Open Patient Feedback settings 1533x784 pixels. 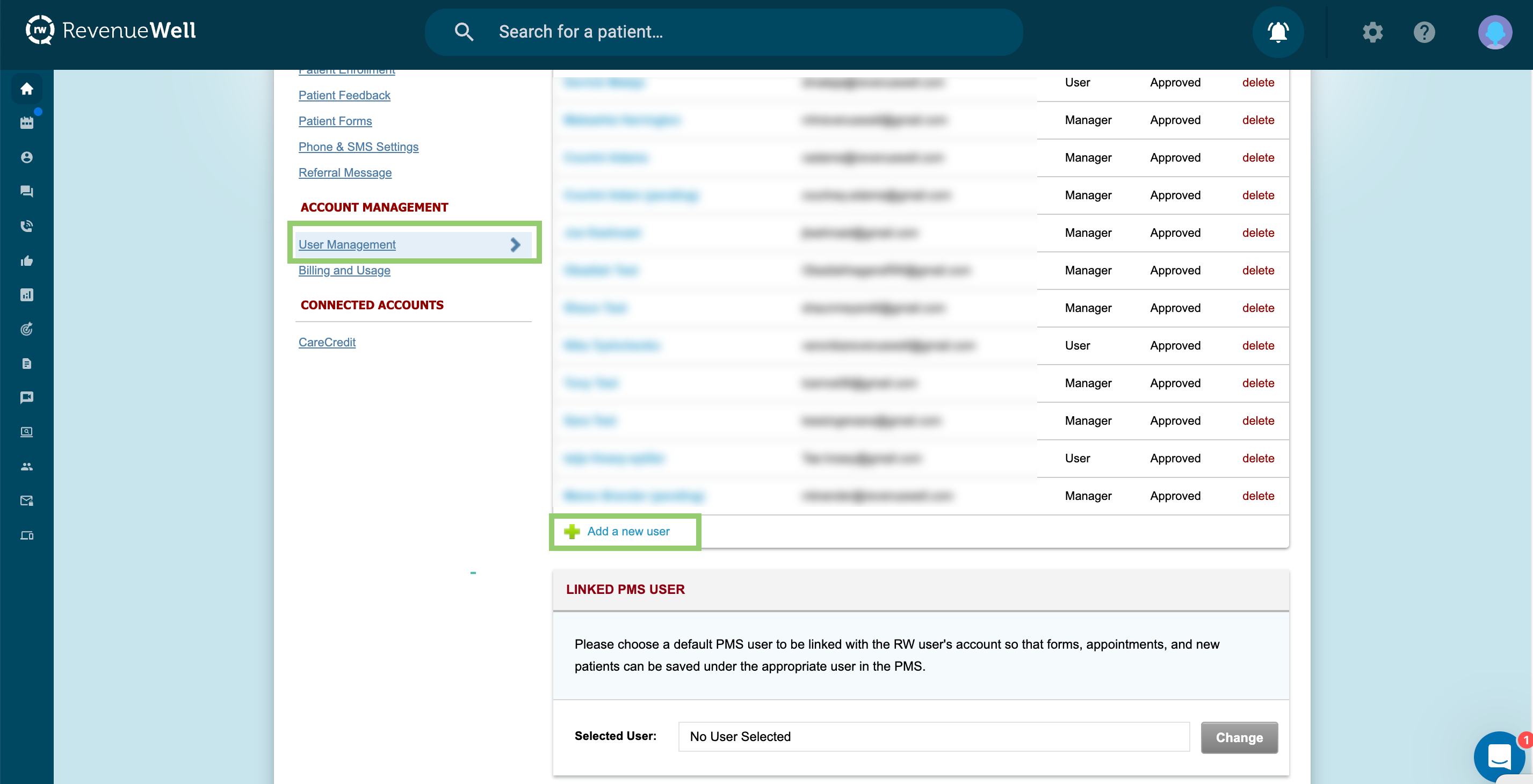click(344, 95)
